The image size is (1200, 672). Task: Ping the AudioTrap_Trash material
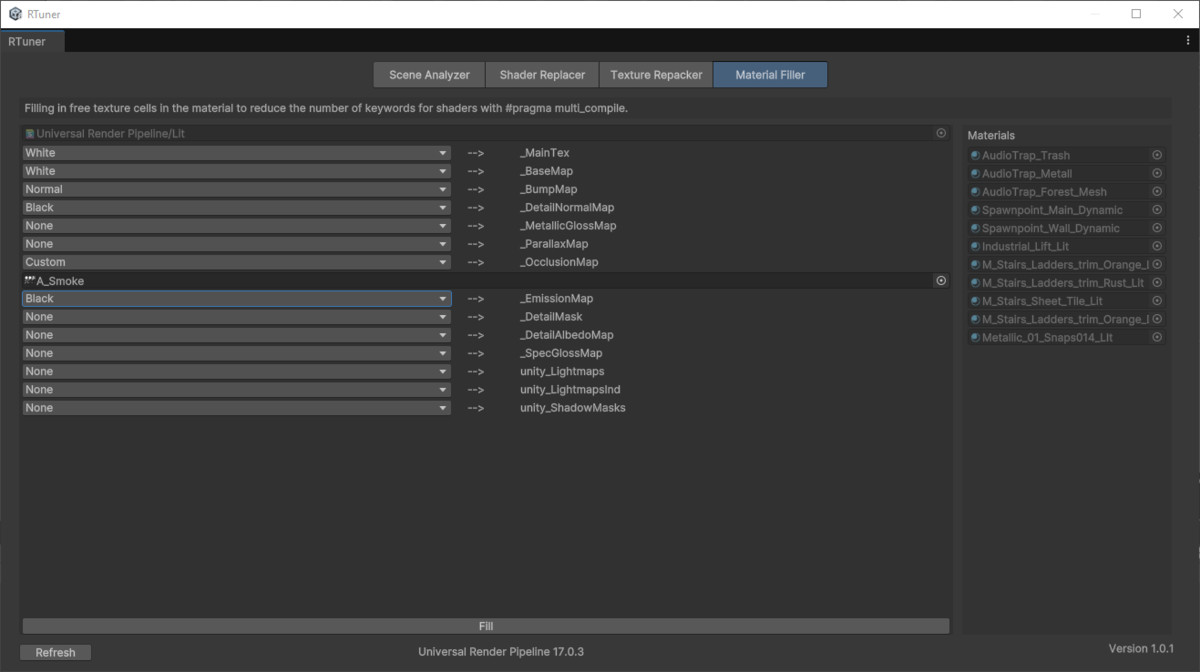tap(1039, 155)
